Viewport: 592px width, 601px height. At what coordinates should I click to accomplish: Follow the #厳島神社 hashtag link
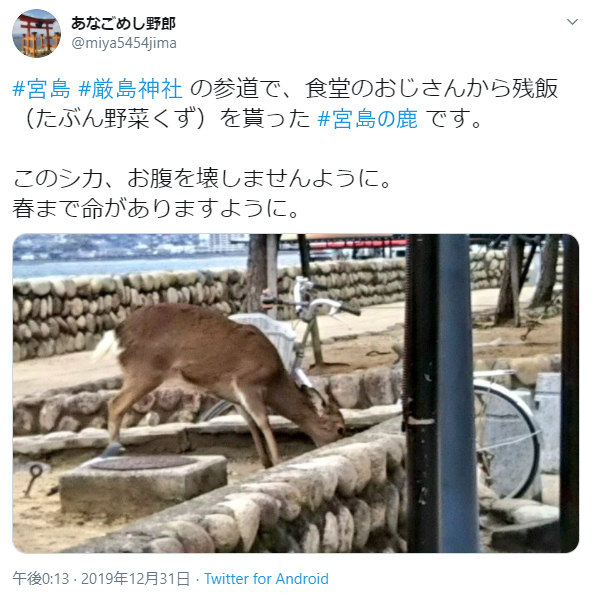pos(130,89)
